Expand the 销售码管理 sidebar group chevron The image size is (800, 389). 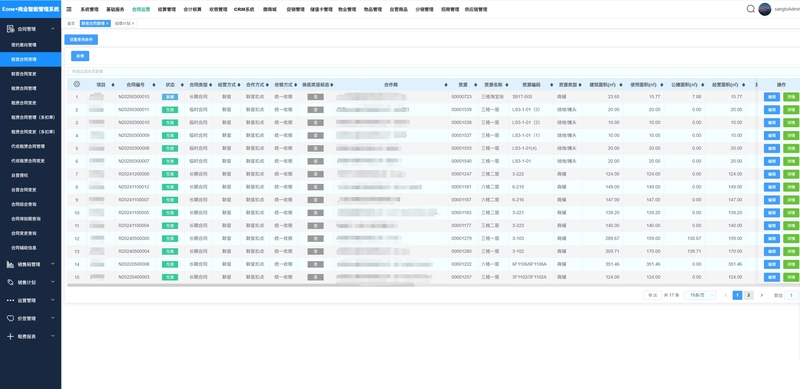[x=53, y=264]
